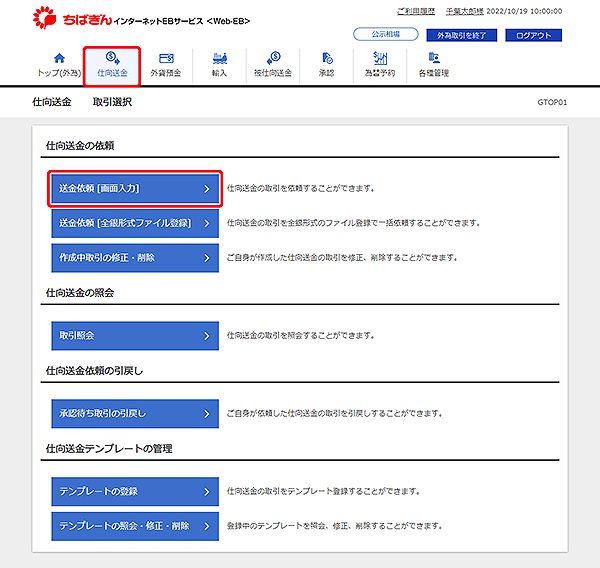Click the date text 2022/10/19 10:00:00

point(524,11)
